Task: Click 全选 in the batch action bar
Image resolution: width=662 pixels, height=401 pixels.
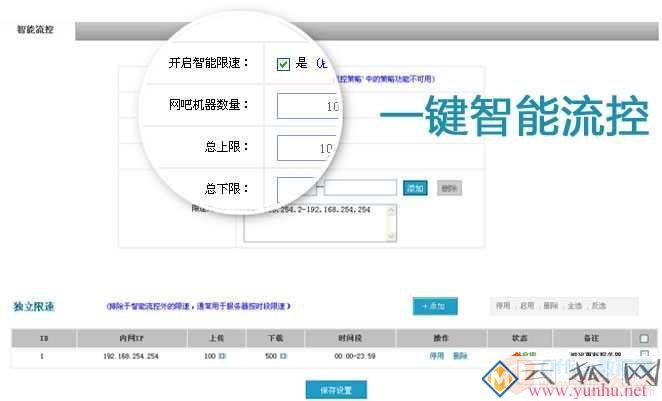Action: 575,306
